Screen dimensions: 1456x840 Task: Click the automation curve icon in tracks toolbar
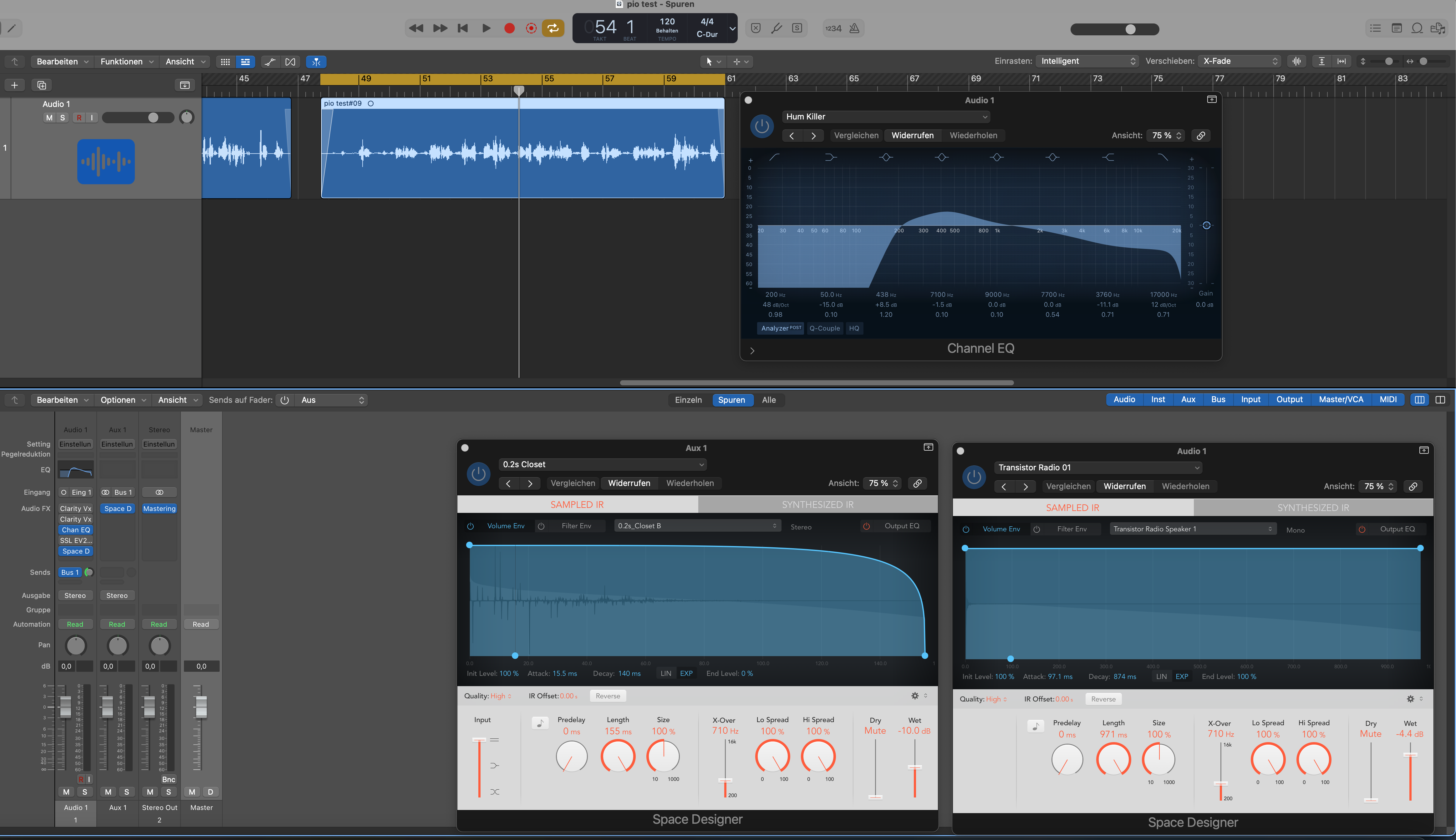[x=269, y=62]
